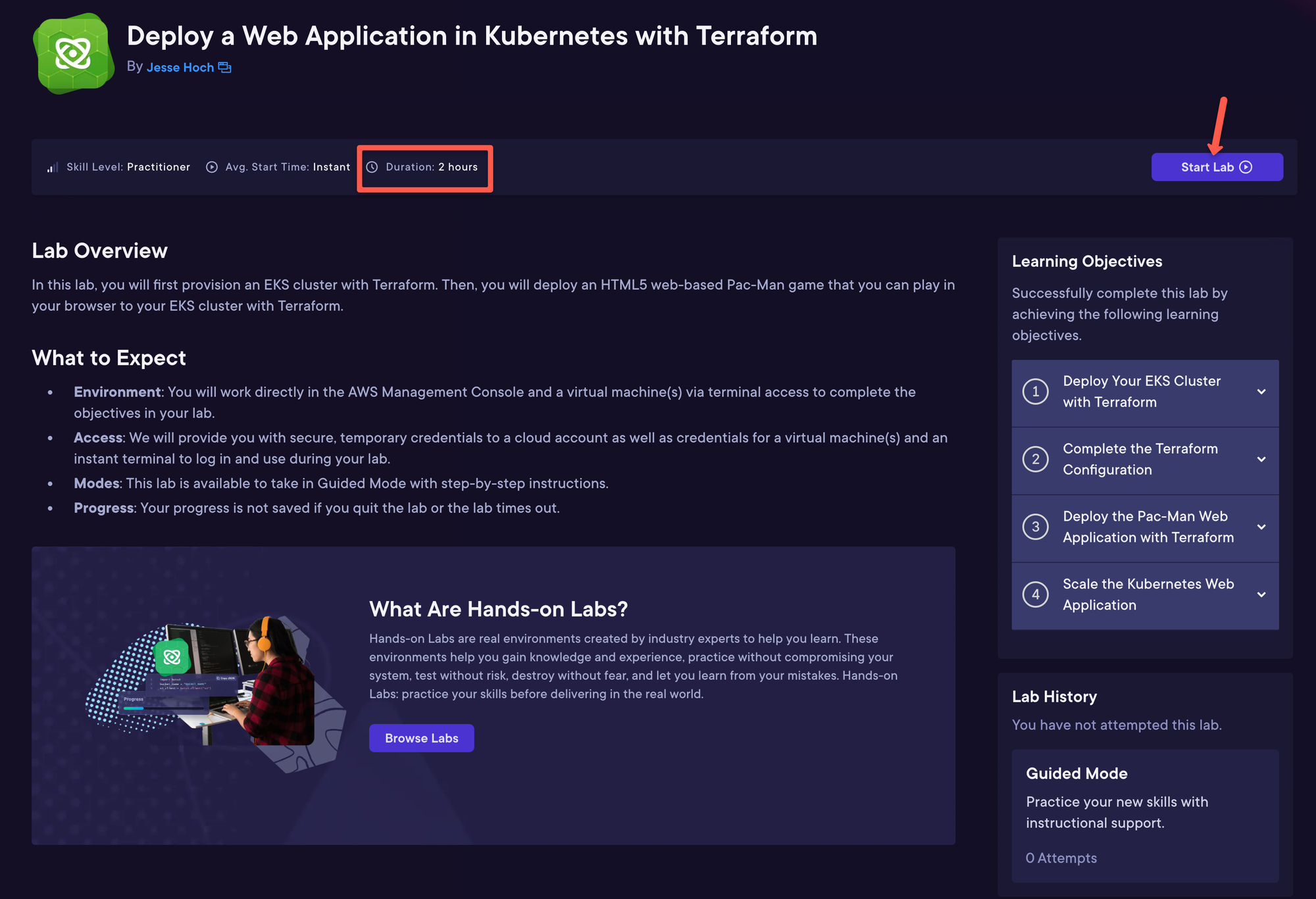Open Jesse Hoch author link

180,67
